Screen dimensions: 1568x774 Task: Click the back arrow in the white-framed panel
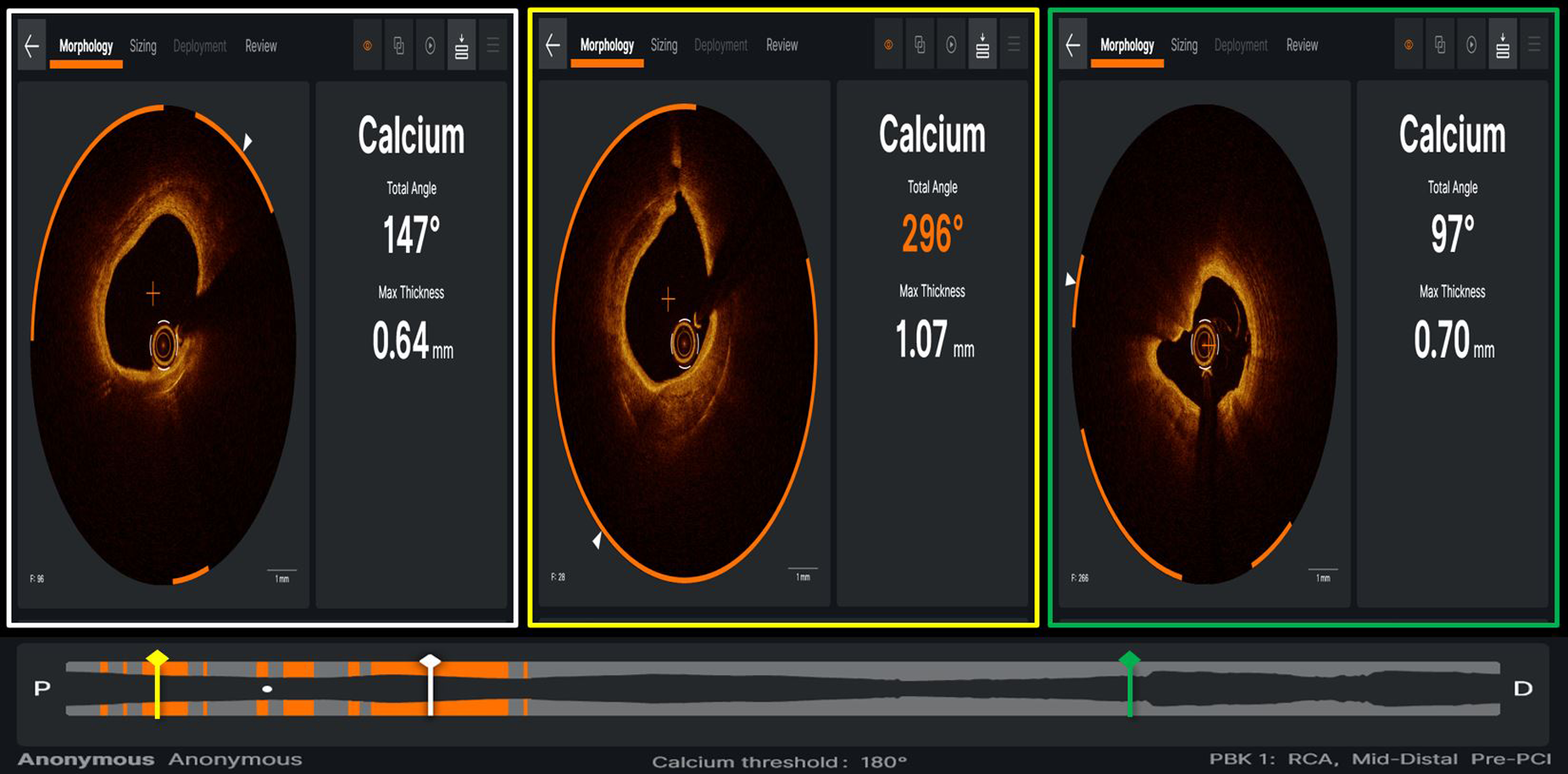coord(32,47)
